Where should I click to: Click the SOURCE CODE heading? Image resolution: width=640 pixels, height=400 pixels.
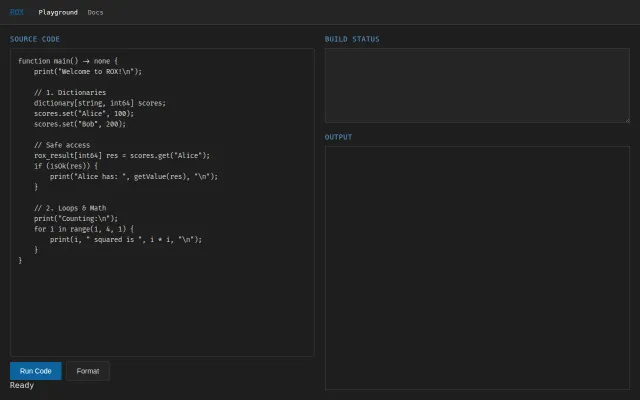coord(35,39)
